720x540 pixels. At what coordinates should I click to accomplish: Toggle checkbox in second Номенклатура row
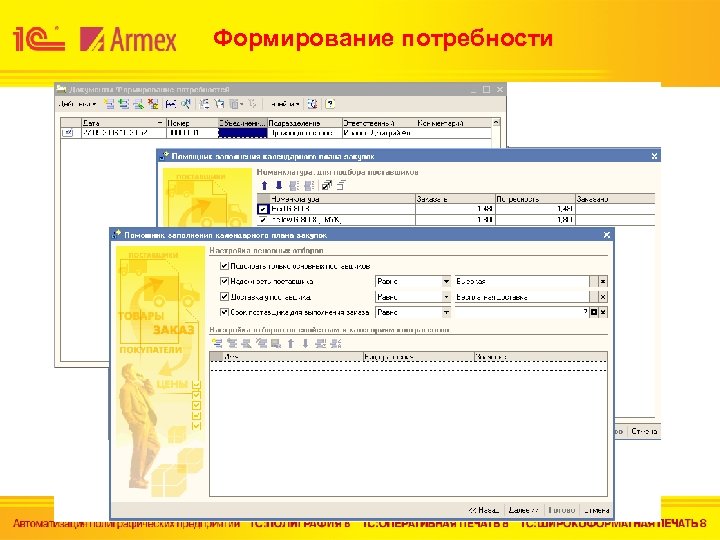click(x=263, y=220)
